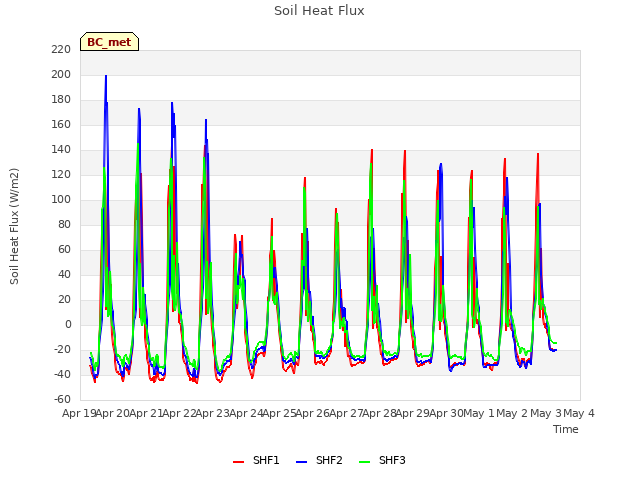The height and width of the screenshot is (480, 640).
Task: Click the x-axis date label Apr 24
Action: point(246,413)
